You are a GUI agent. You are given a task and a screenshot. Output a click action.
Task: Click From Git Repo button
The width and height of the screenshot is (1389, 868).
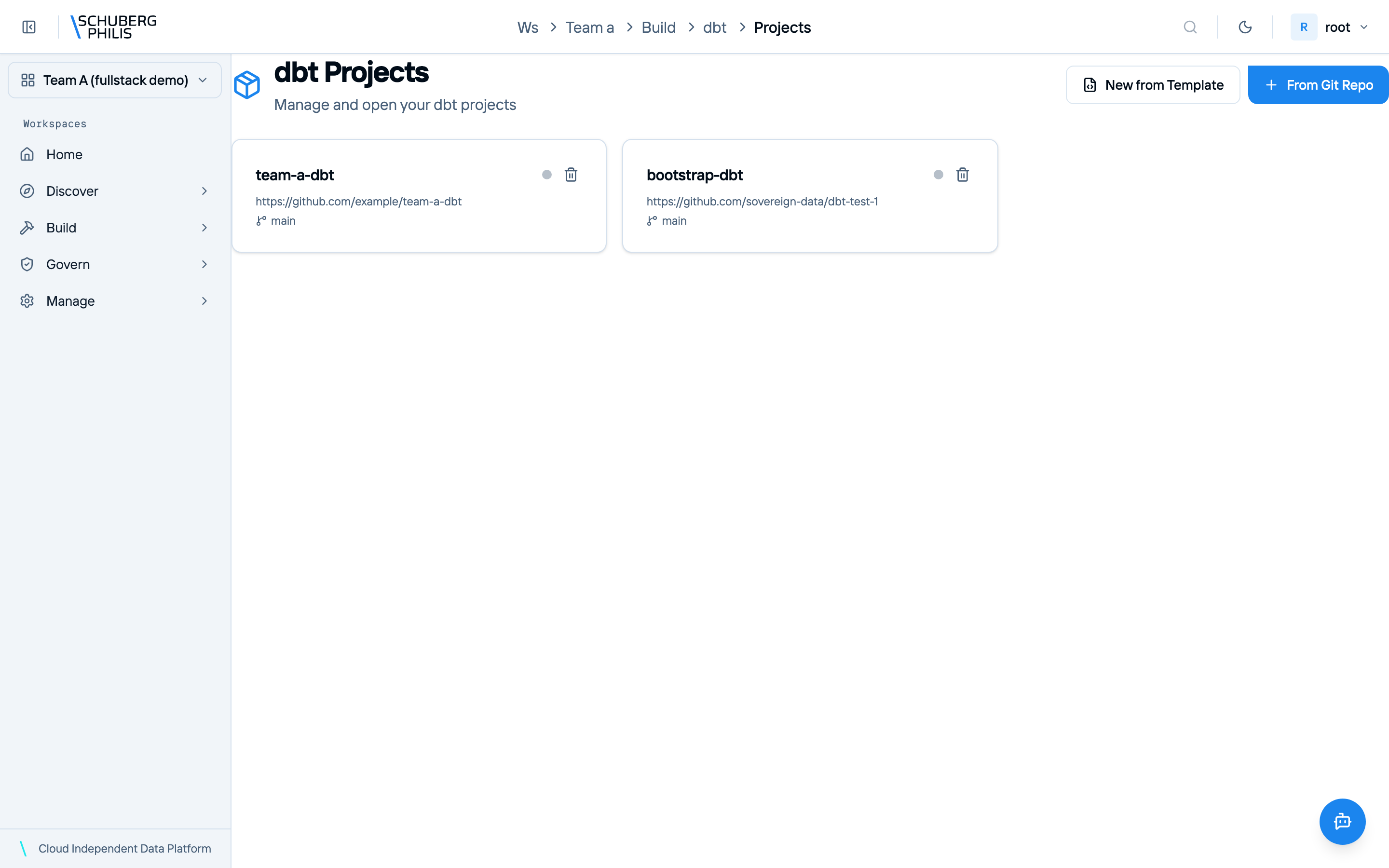(x=1318, y=85)
